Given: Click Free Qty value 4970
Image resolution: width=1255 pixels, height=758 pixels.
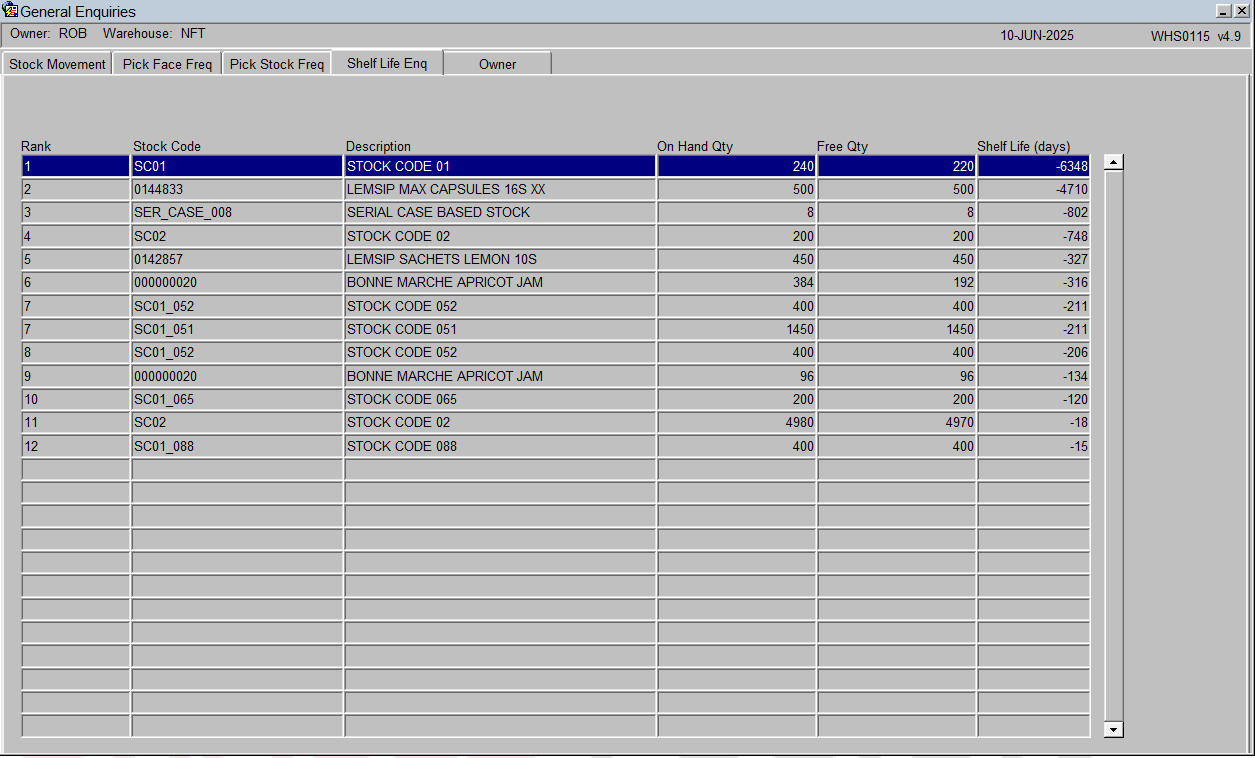Looking at the screenshot, I should coord(897,422).
